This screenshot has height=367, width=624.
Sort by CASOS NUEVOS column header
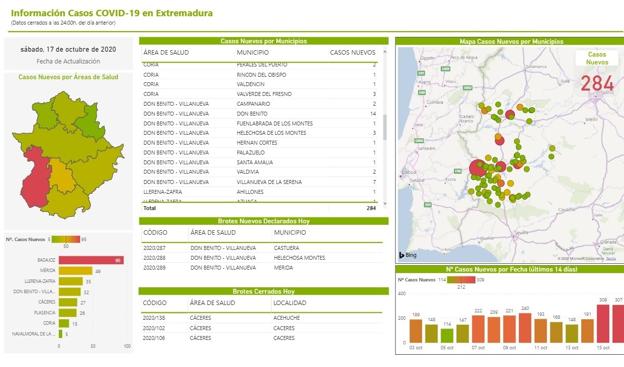[x=352, y=53]
